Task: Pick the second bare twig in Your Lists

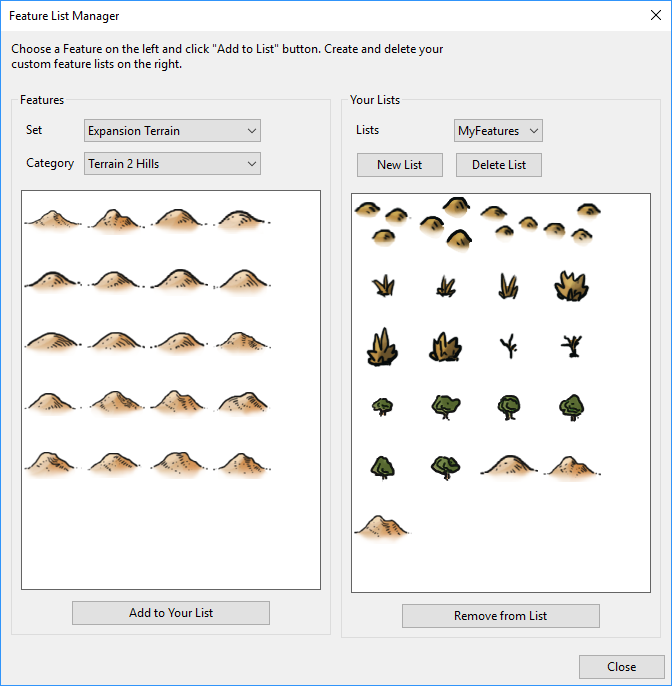Action: pos(571,347)
